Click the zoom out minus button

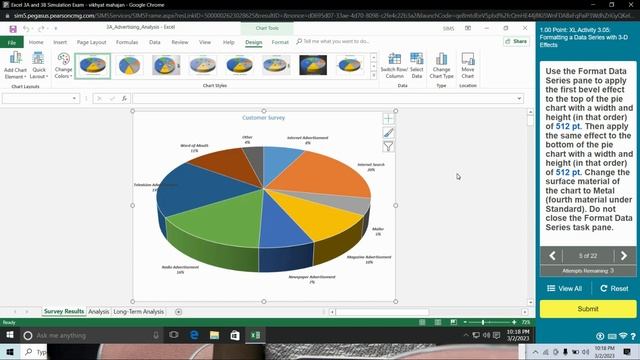point(465,322)
